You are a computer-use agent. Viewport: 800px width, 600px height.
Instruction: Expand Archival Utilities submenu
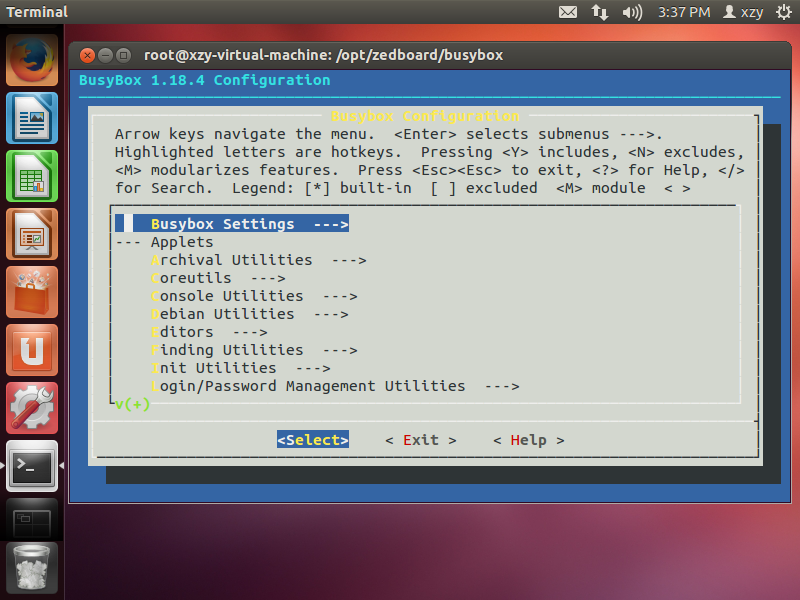point(259,260)
